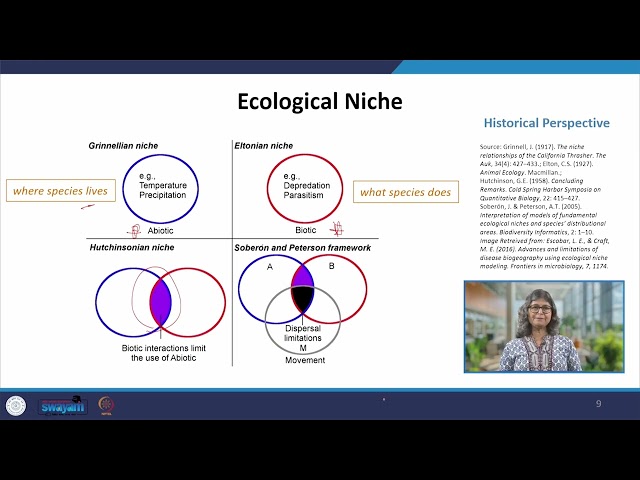The height and width of the screenshot is (480, 640).
Task: Click the black intersection area of Venn
Action: click(302, 299)
